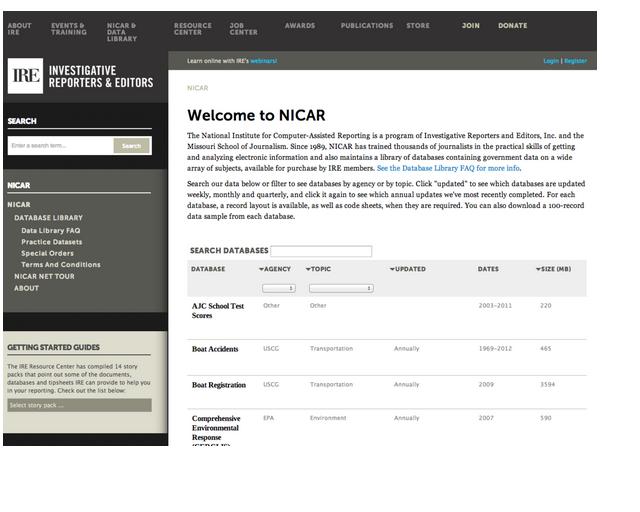Click the Getting Started Guides heading
This screenshot has width=640, height=512.
click(x=53, y=347)
